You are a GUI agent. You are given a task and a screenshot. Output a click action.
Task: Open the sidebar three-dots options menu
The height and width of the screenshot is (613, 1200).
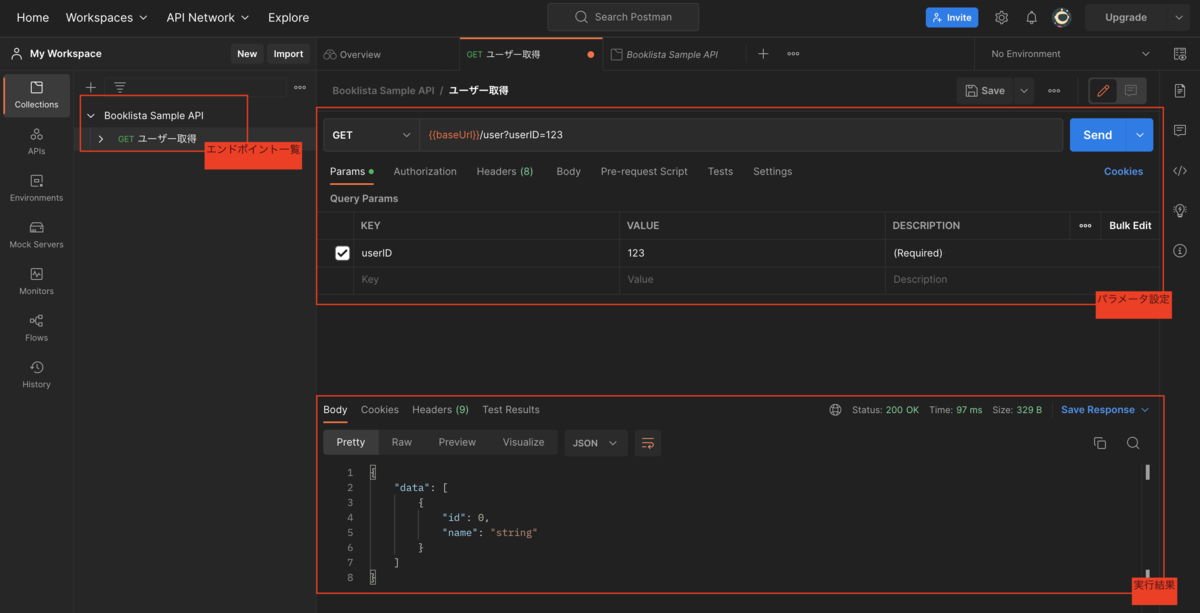(300, 87)
